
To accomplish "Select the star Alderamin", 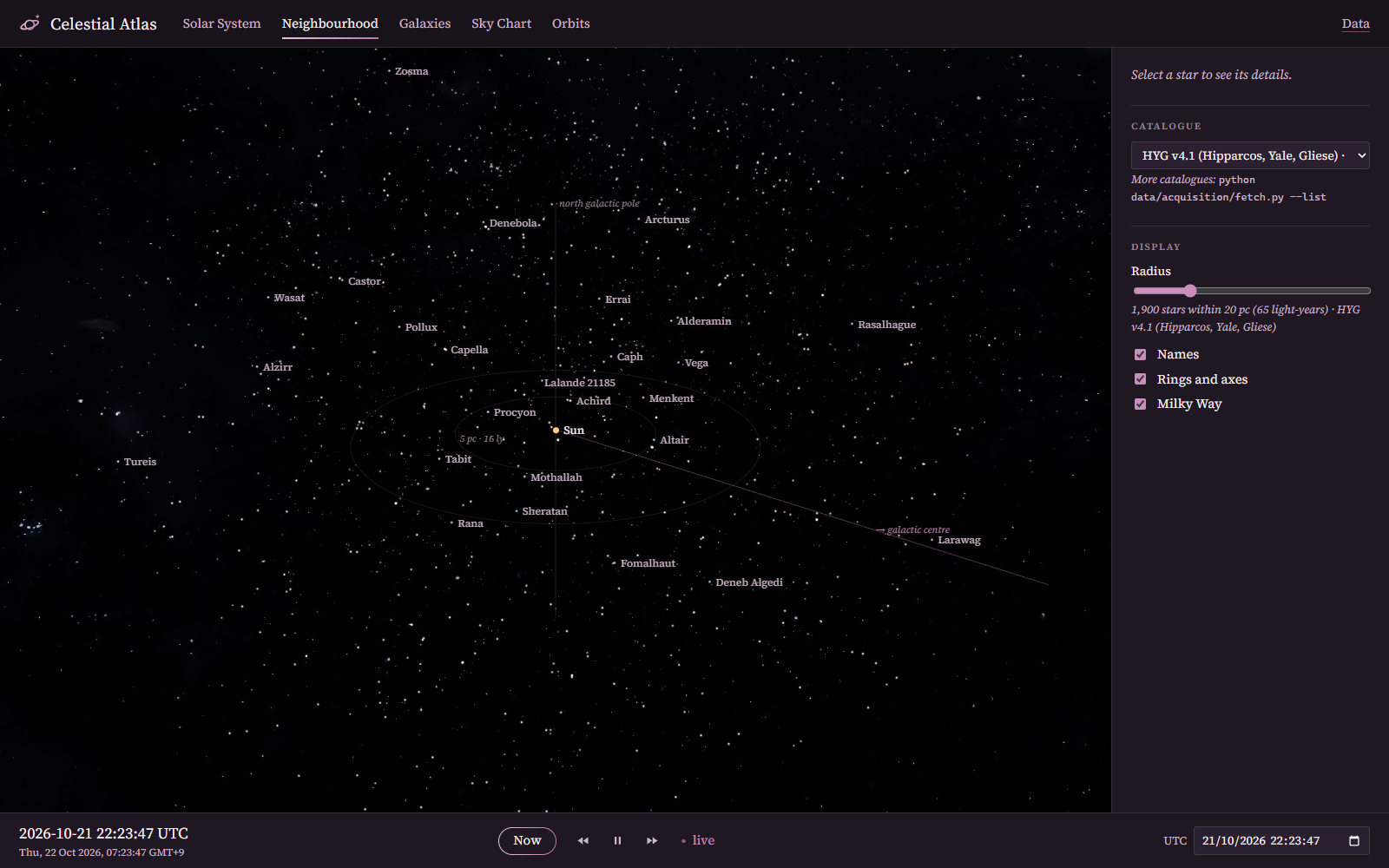I will 703,321.
